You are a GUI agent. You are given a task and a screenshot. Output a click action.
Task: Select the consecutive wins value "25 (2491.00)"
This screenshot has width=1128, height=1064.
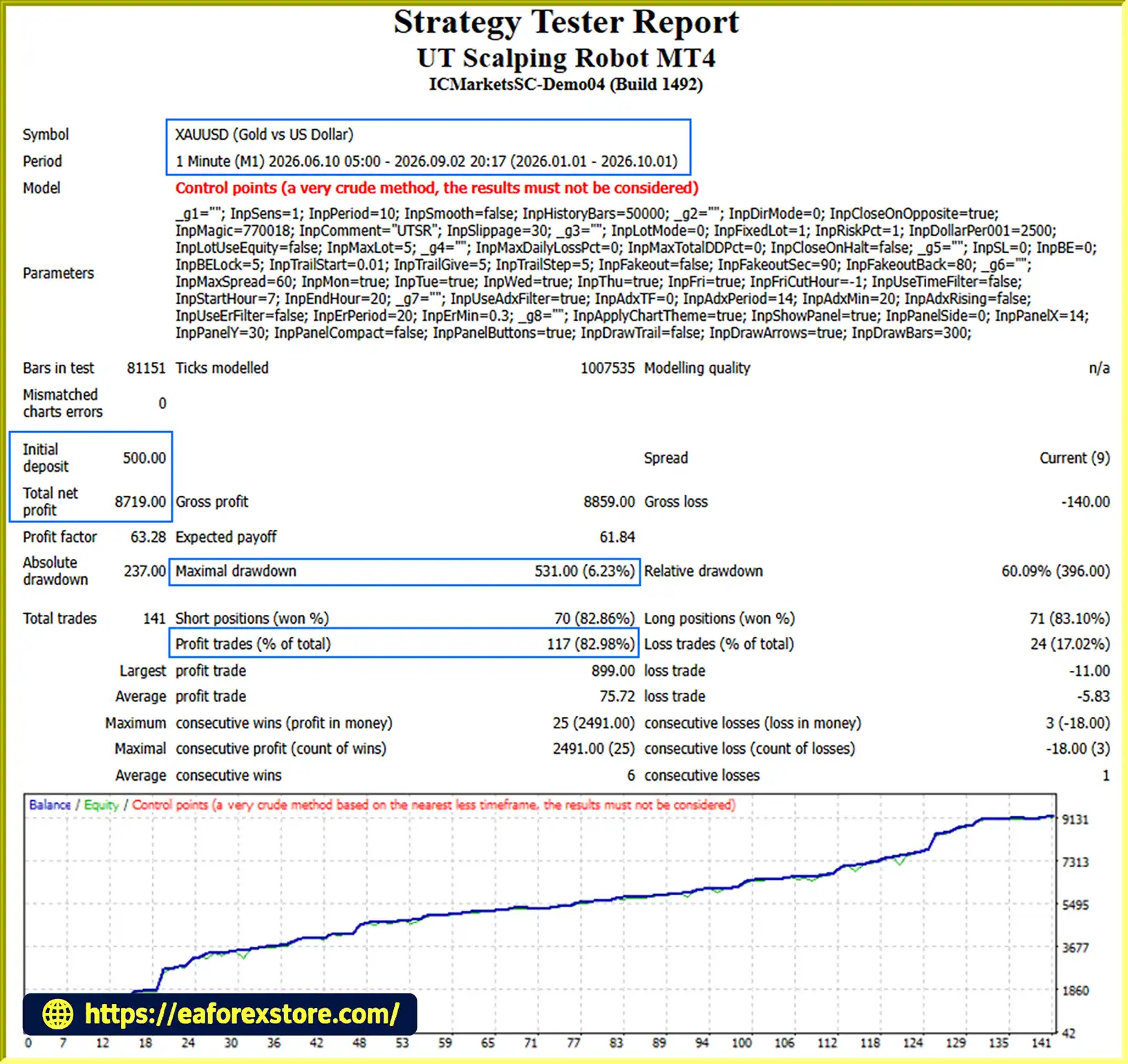(x=593, y=723)
